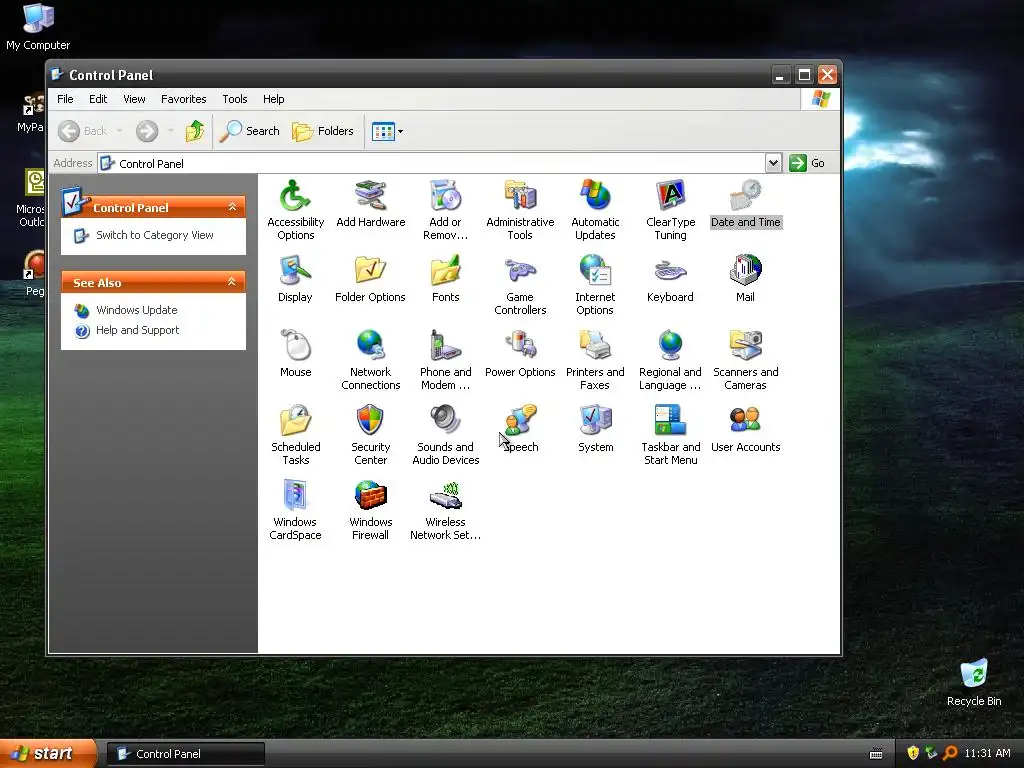Open the System icon
1024x768 pixels.
[595, 421]
